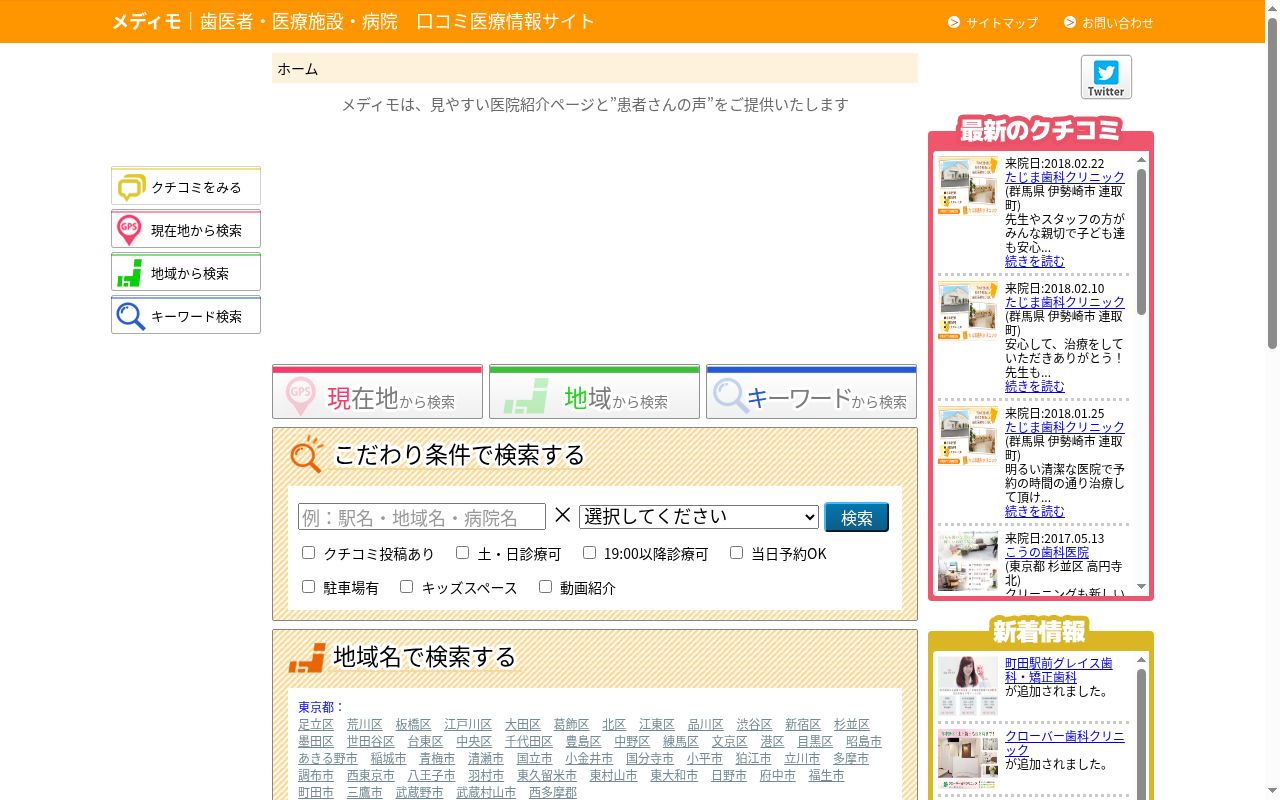The width and height of the screenshot is (1280, 800).
Task: Open こうの歯科医院 review thumbnail
Action: pyautogui.click(x=968, y=561)
